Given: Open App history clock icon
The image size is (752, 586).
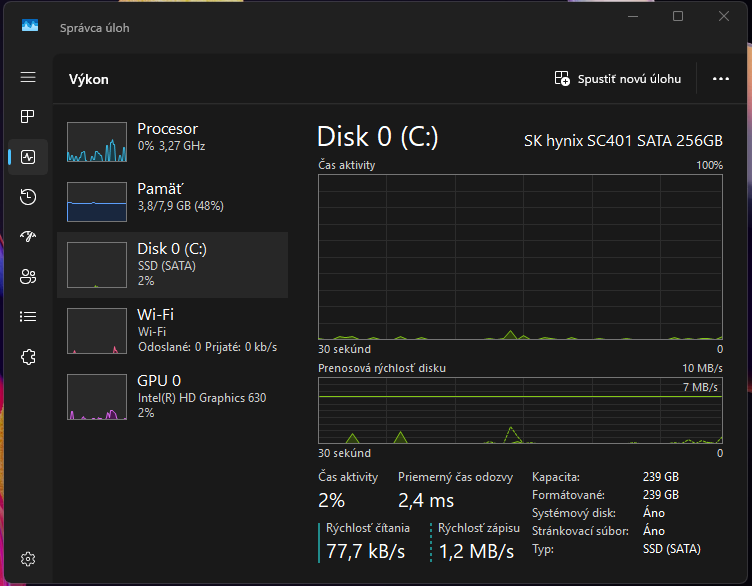Looking at the screenshot, I should (x=28, y=197).
